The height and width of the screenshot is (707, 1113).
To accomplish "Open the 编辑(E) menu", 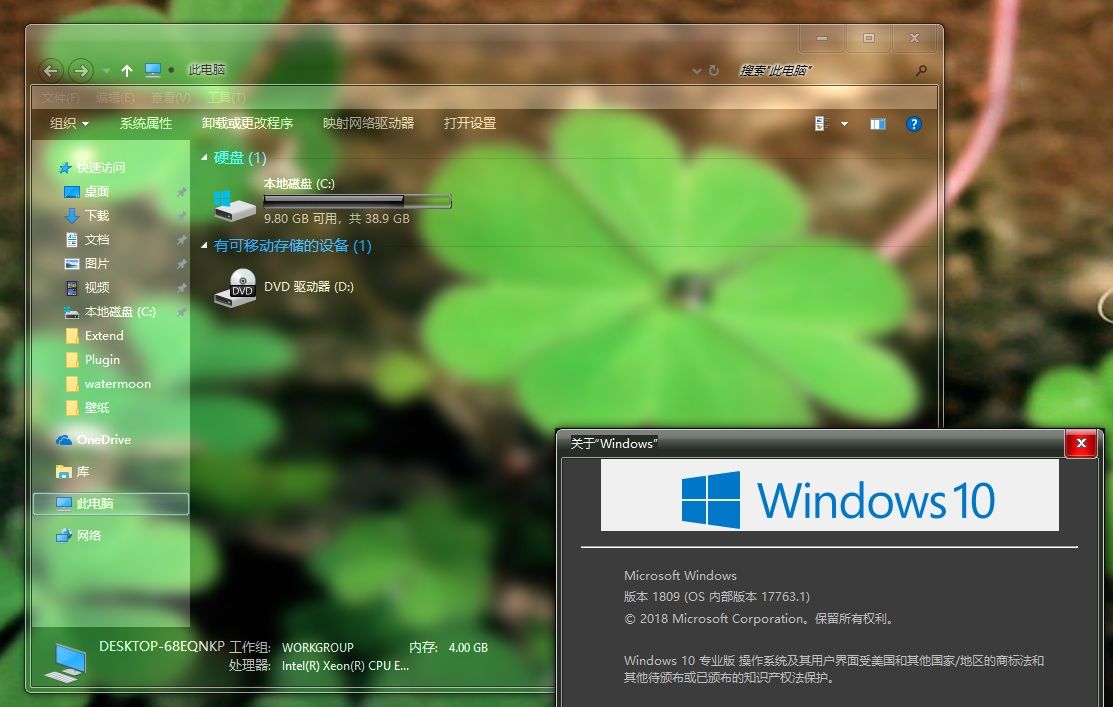I will point(115,97).
